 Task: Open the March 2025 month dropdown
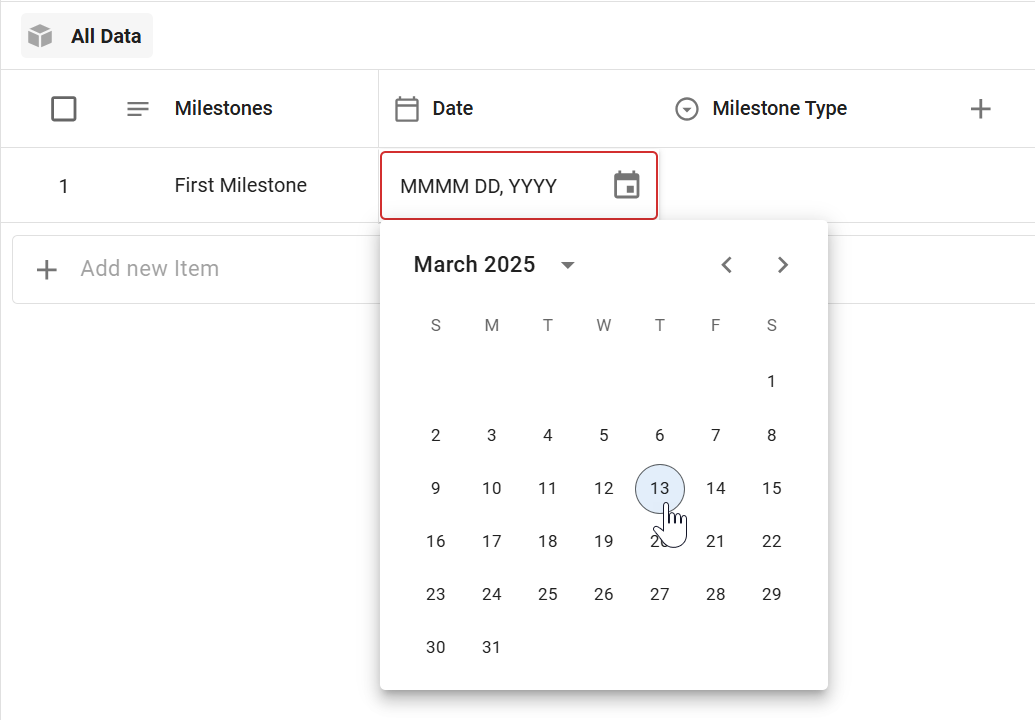[567, 265]
